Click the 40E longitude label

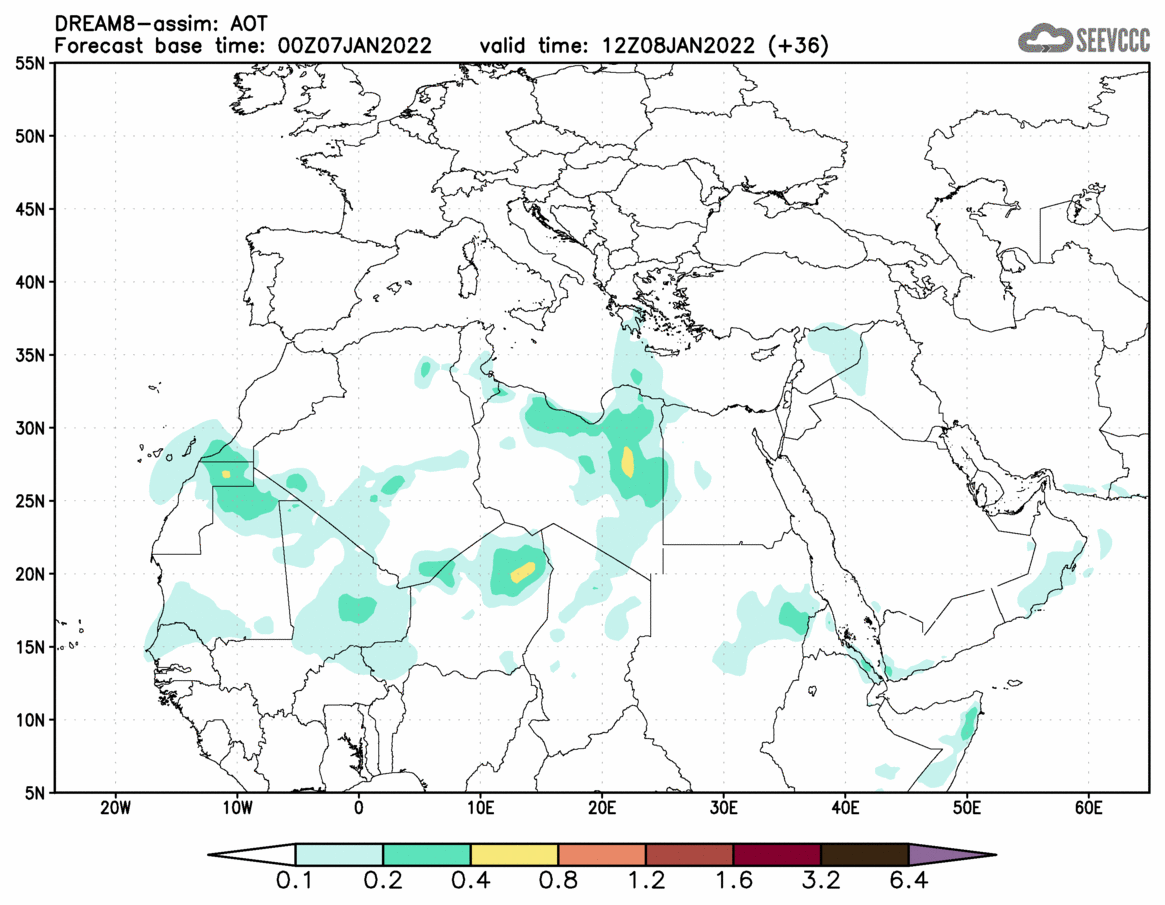click(x=845, y=808)
